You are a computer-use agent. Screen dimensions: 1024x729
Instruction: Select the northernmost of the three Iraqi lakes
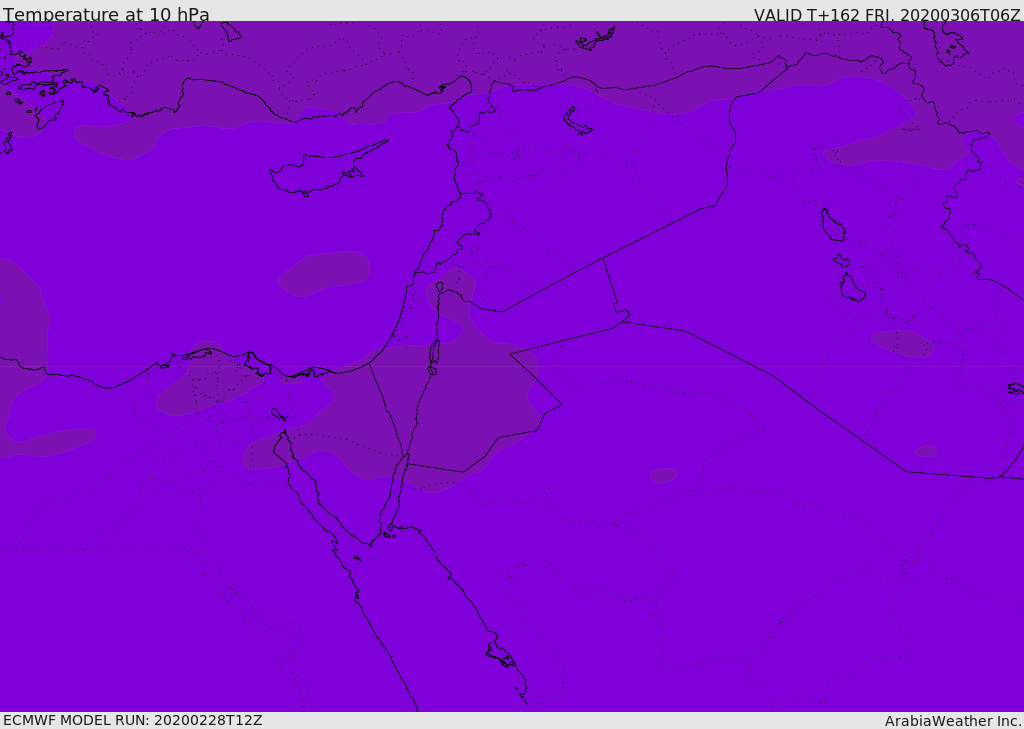pos(832,225)
